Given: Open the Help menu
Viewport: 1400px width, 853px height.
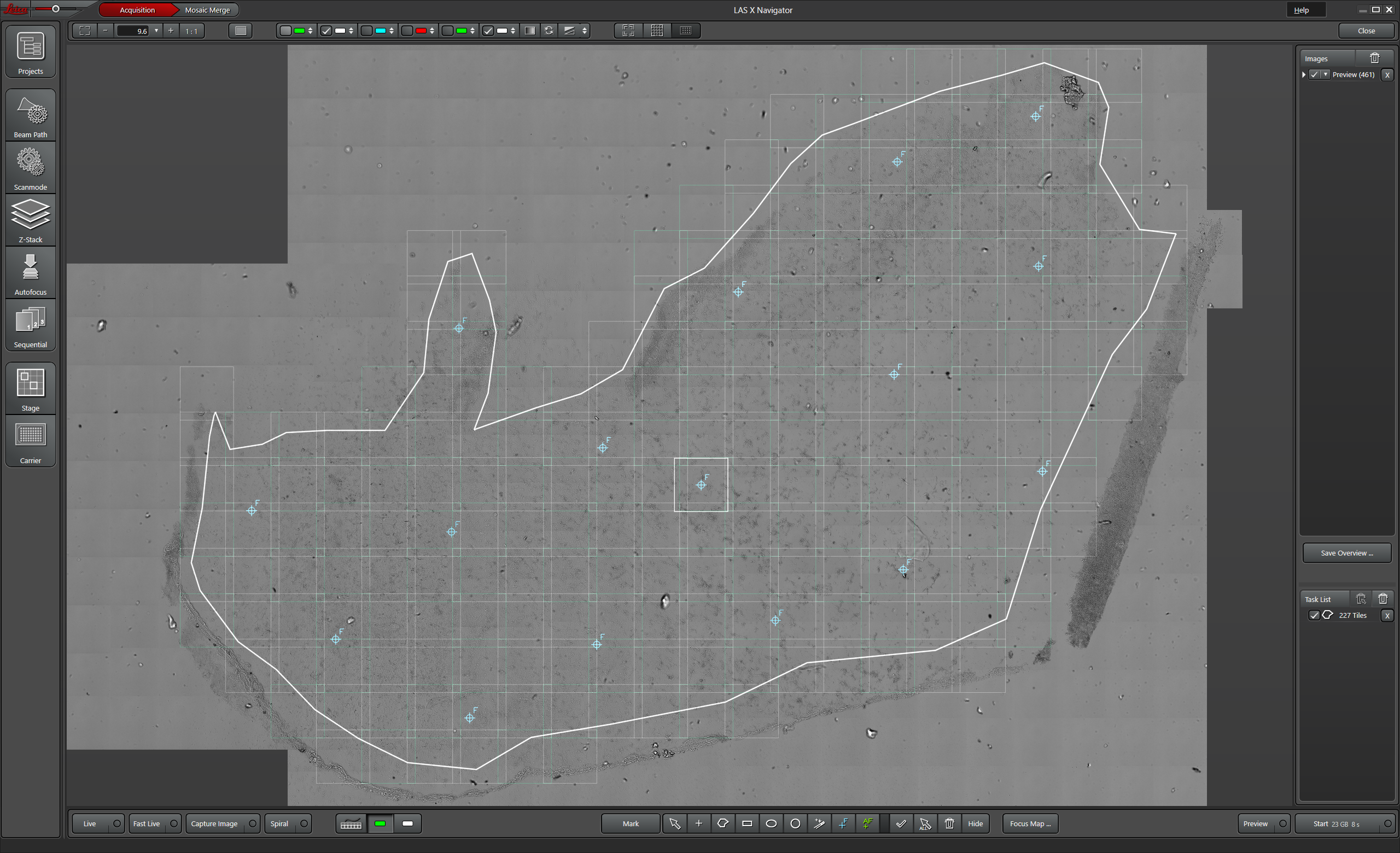Looking at the screenshot, I should [x=1301, y=10].
